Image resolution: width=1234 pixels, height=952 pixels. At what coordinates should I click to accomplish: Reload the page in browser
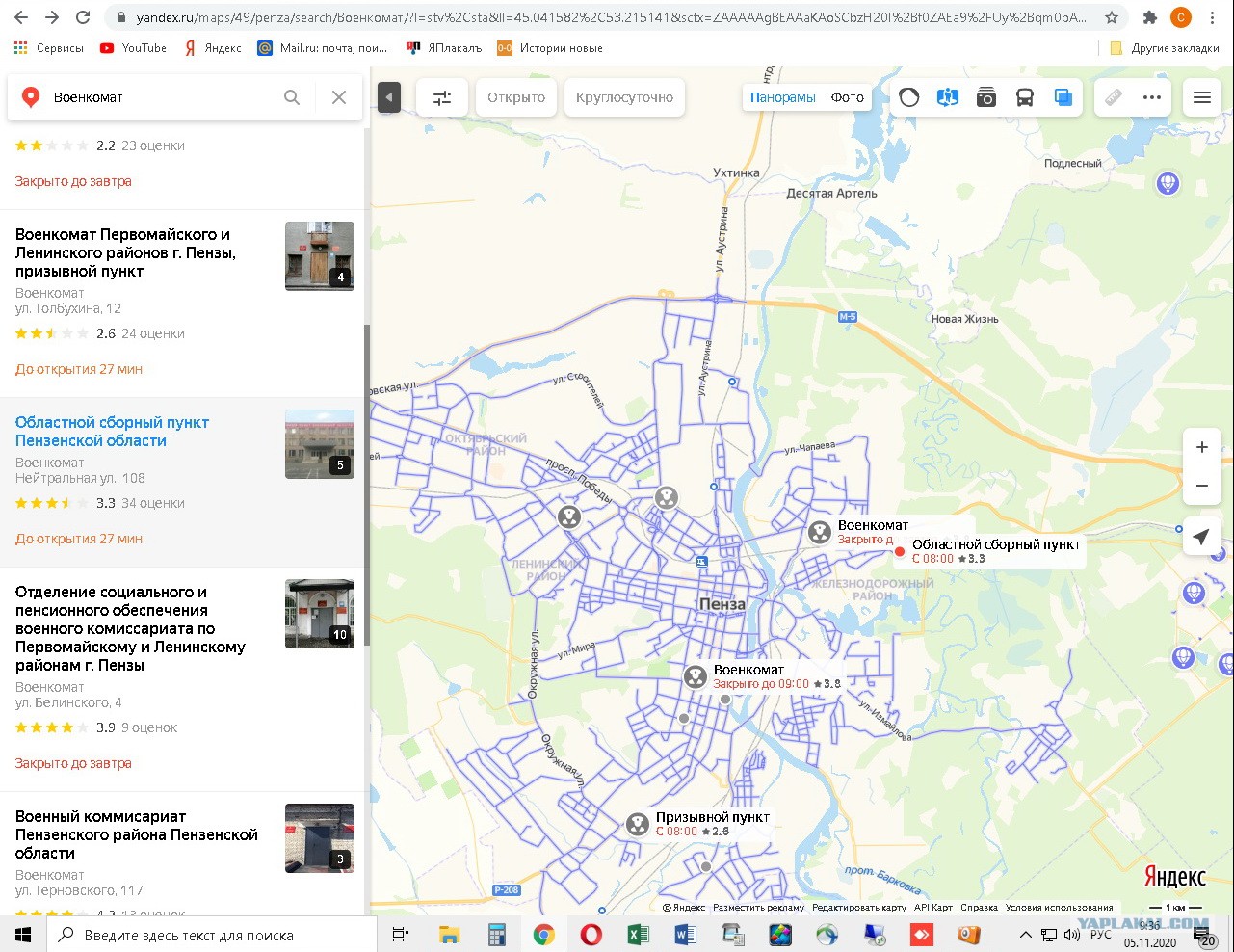click(x=84, y=17)
